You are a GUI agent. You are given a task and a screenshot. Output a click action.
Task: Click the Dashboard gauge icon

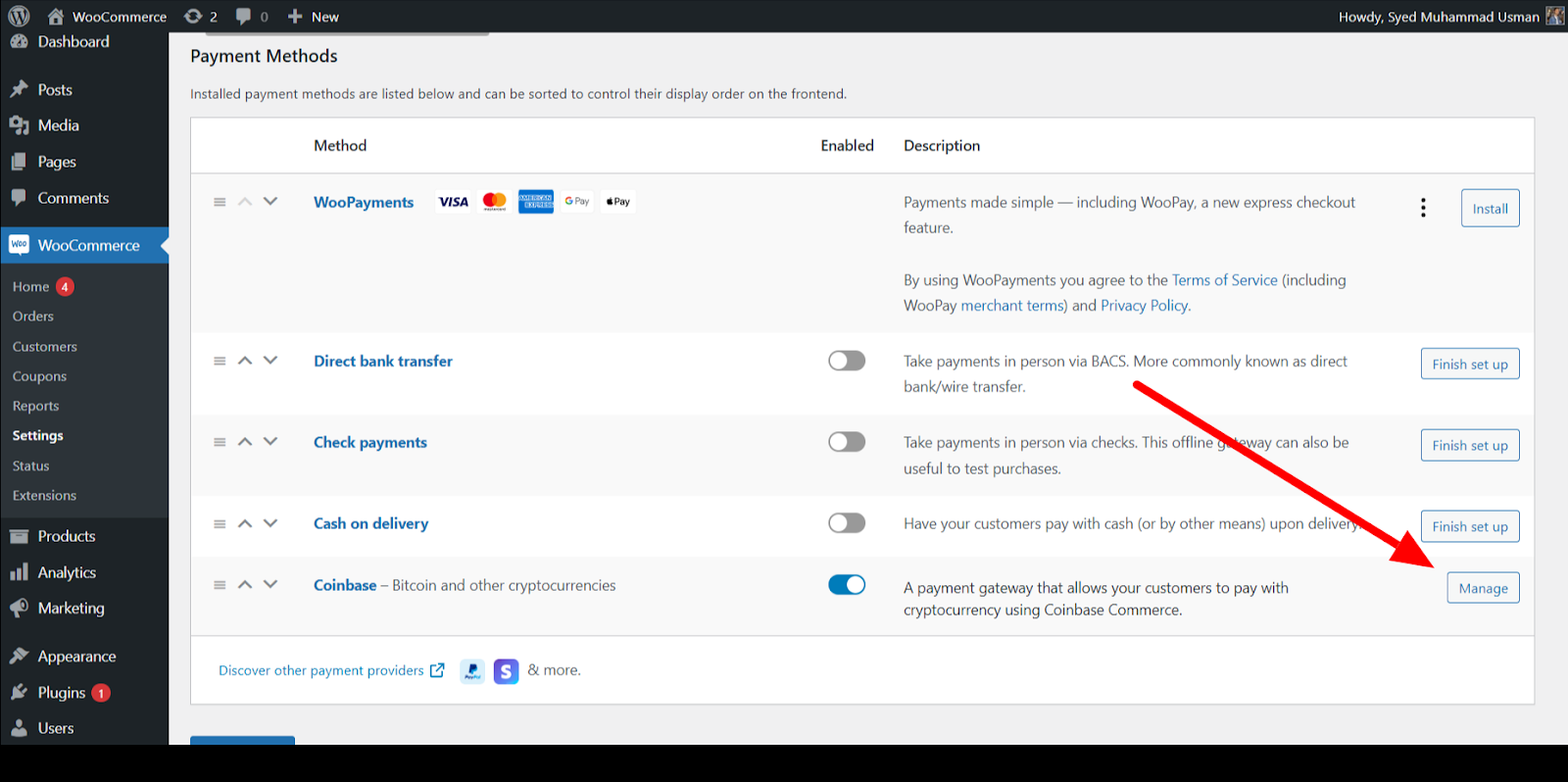(19, 41)
